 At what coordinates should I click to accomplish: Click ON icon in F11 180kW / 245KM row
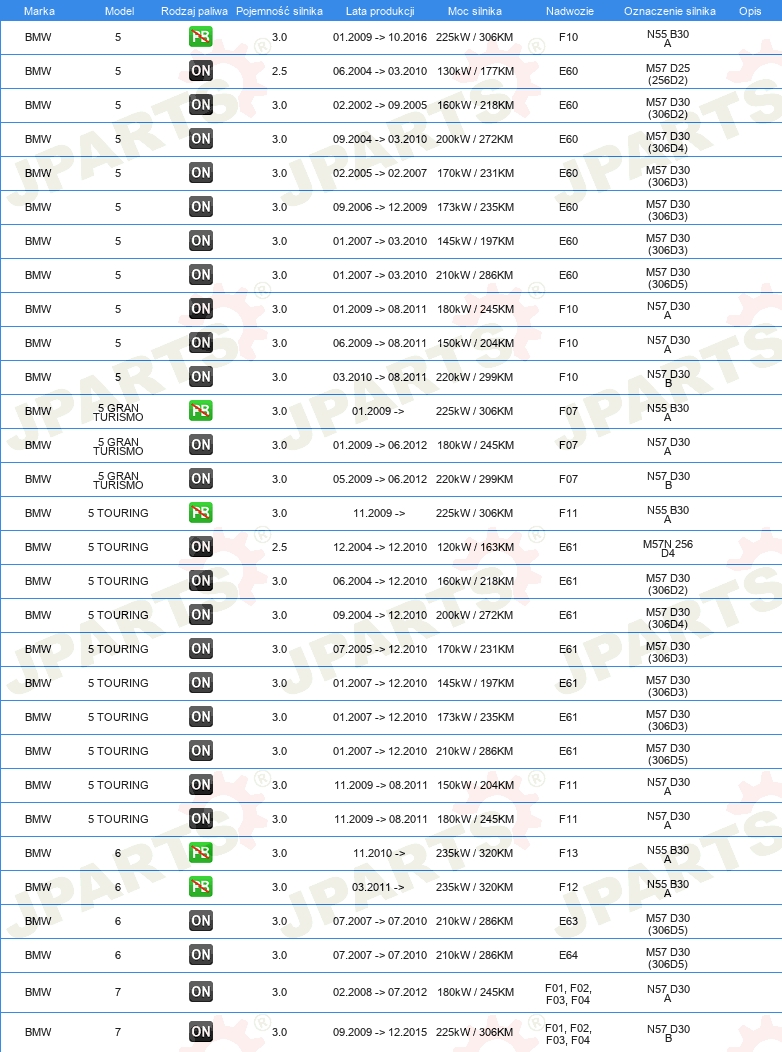tap(201, 819)
